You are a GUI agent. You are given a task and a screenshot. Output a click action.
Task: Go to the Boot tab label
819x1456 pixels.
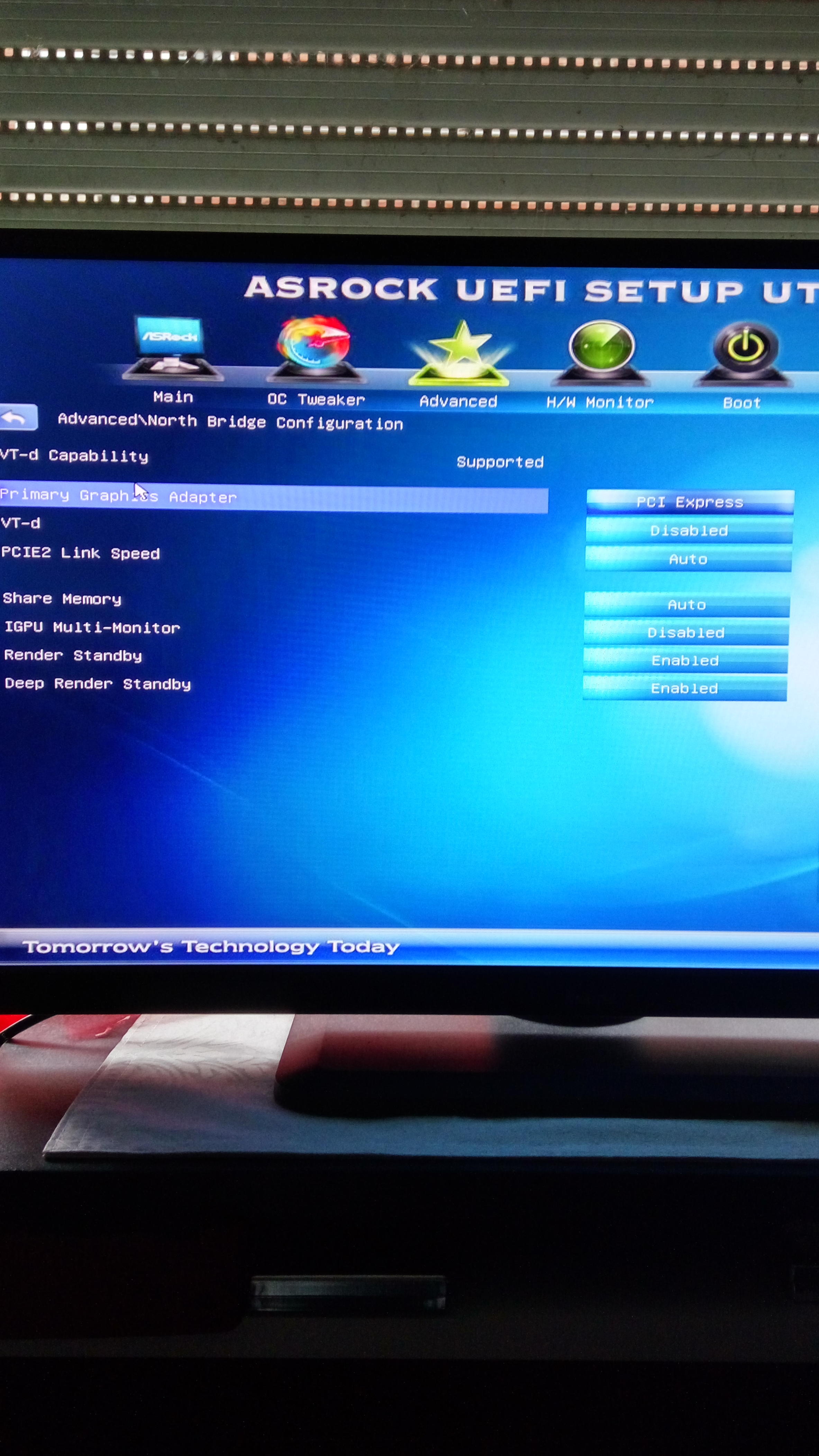(x=741, y=403)
